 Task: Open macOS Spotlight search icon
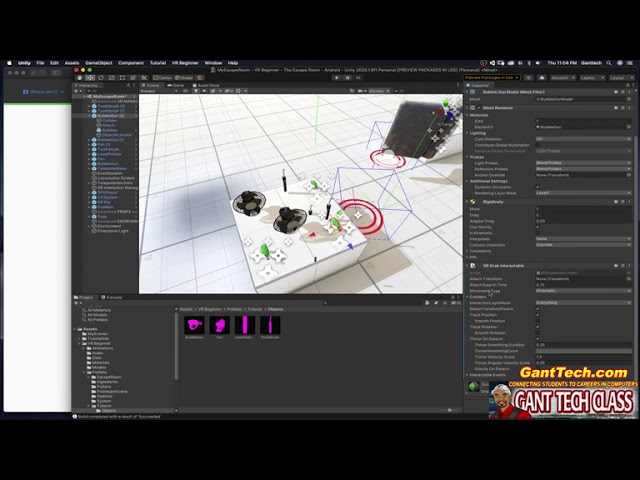coord(609,63)
